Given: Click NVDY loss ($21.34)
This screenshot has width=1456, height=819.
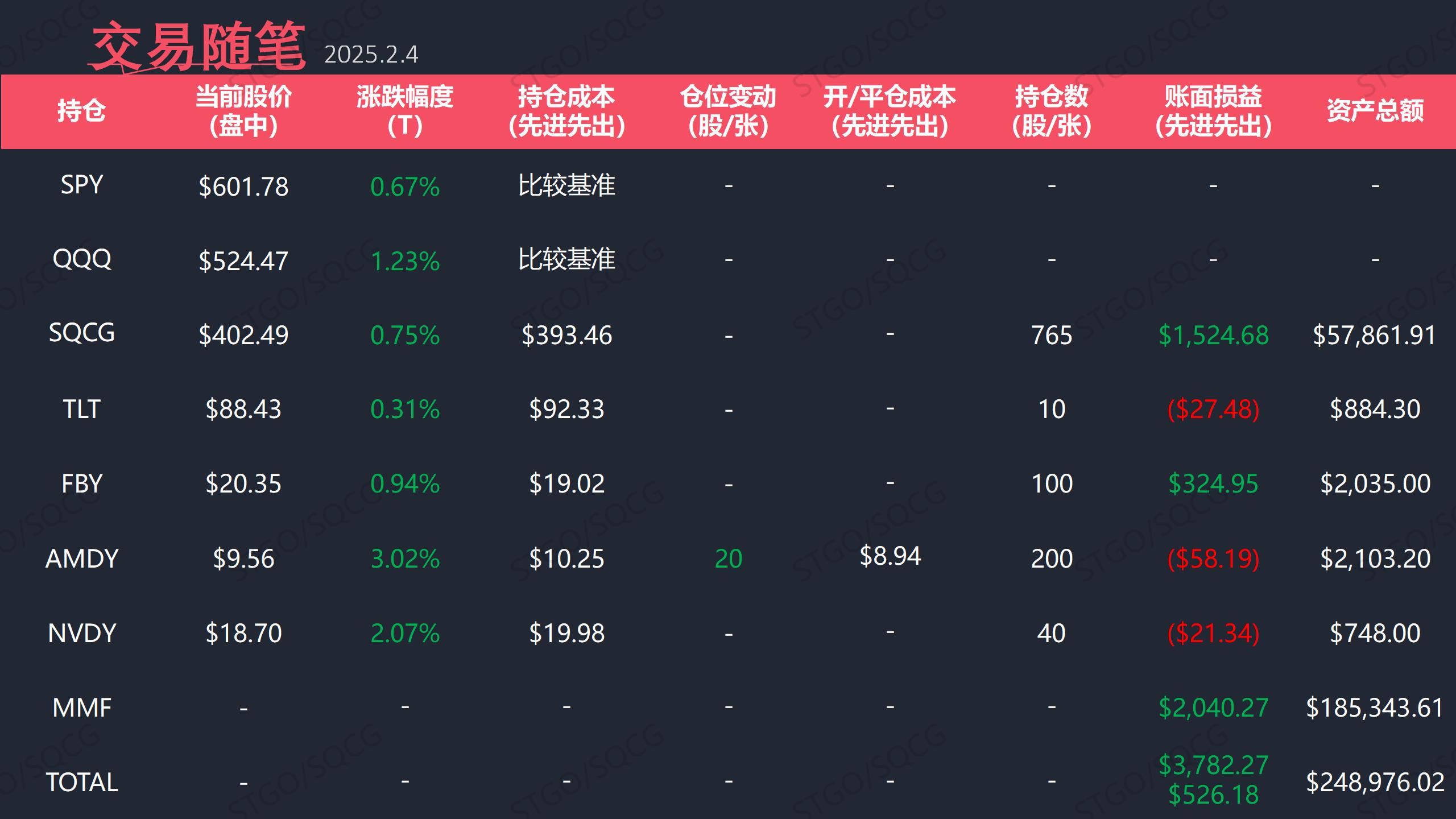Looking at the screenshot, I should pyautogui.click(x=1213, y=634).
